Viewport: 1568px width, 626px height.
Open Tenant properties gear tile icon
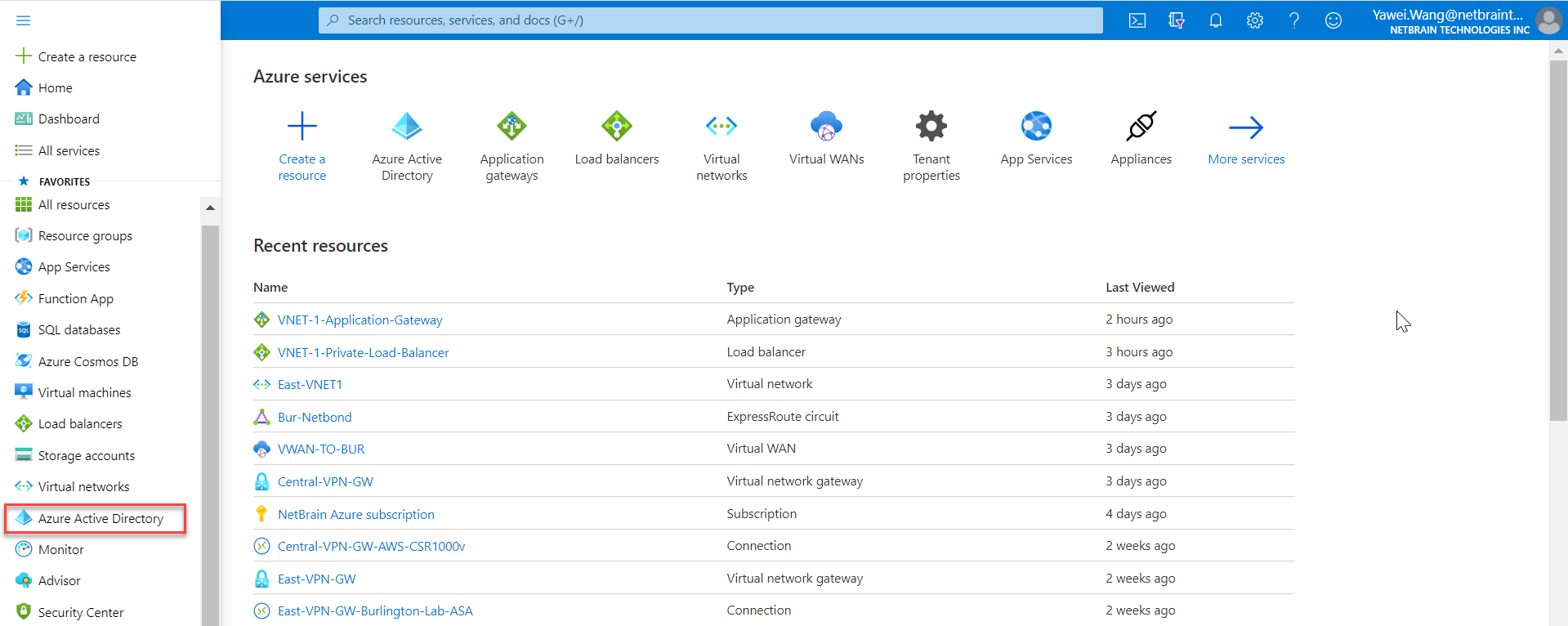[x=931, y=126]
